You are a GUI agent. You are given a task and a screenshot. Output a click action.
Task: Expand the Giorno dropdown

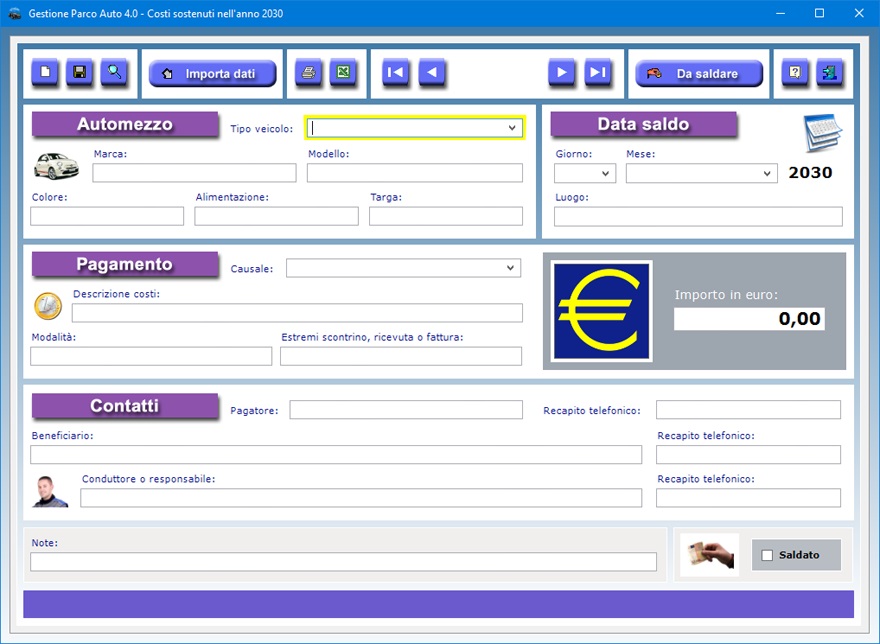[605, 173]
